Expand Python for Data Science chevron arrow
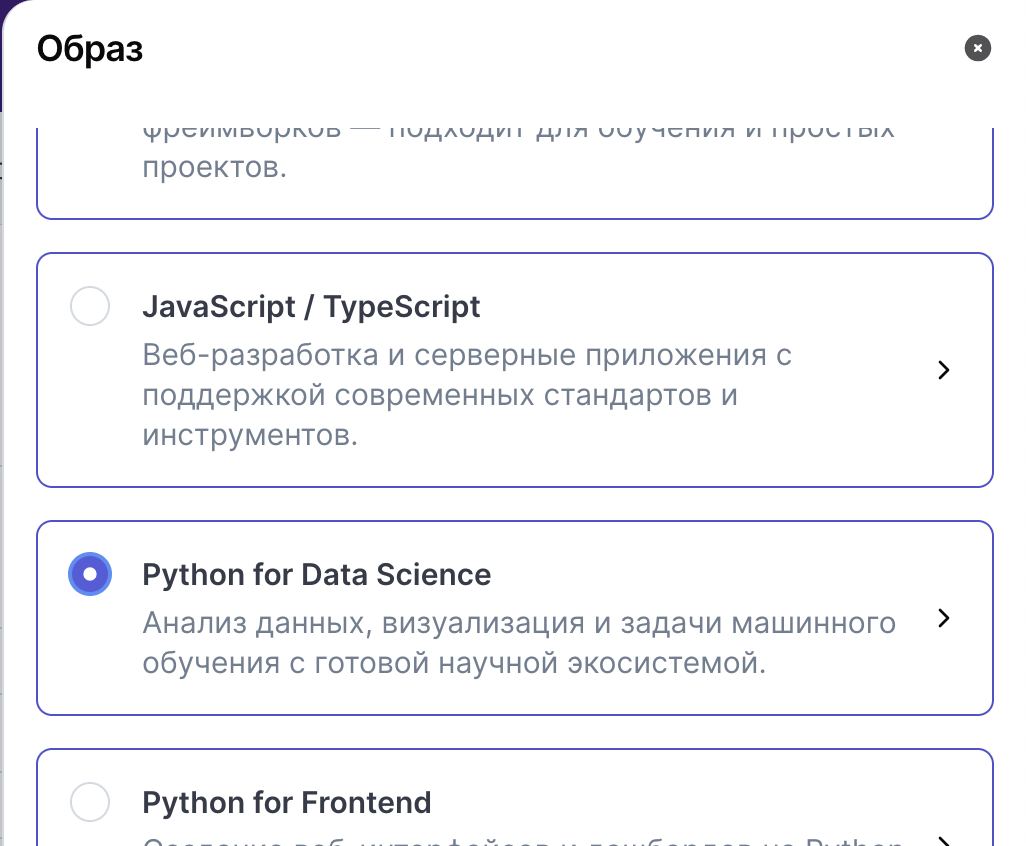 [943, 618]
